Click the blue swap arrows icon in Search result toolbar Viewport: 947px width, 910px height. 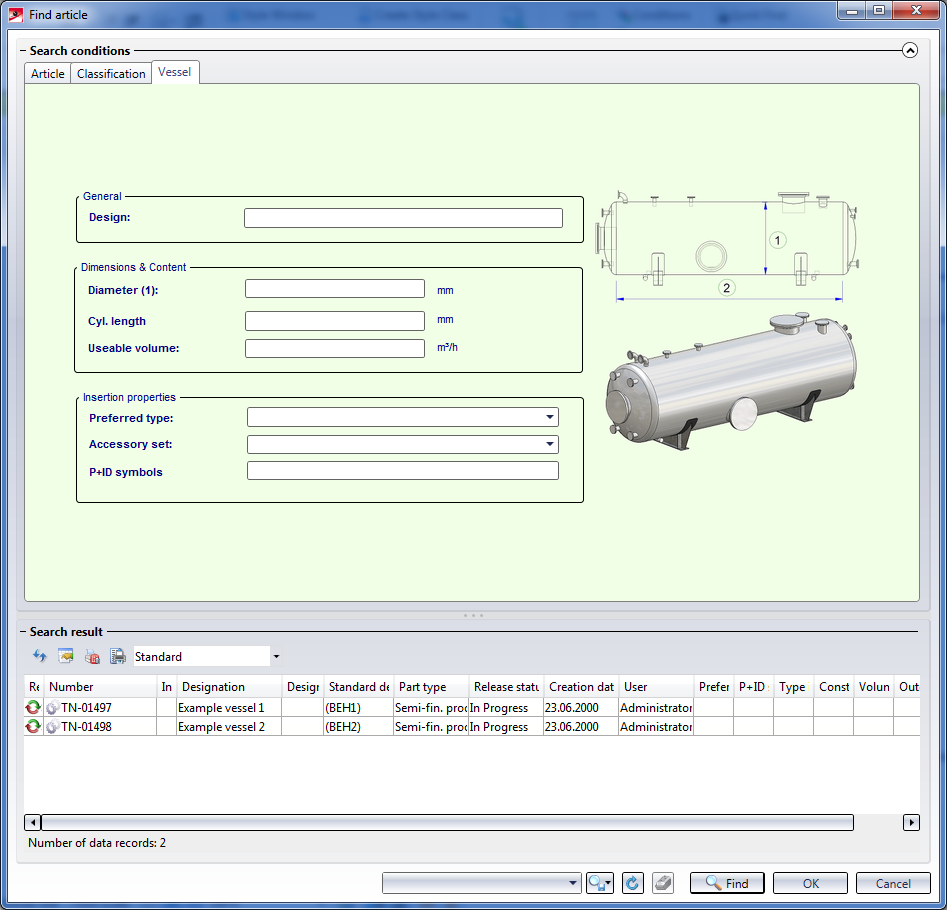click(x=40, y=657)
